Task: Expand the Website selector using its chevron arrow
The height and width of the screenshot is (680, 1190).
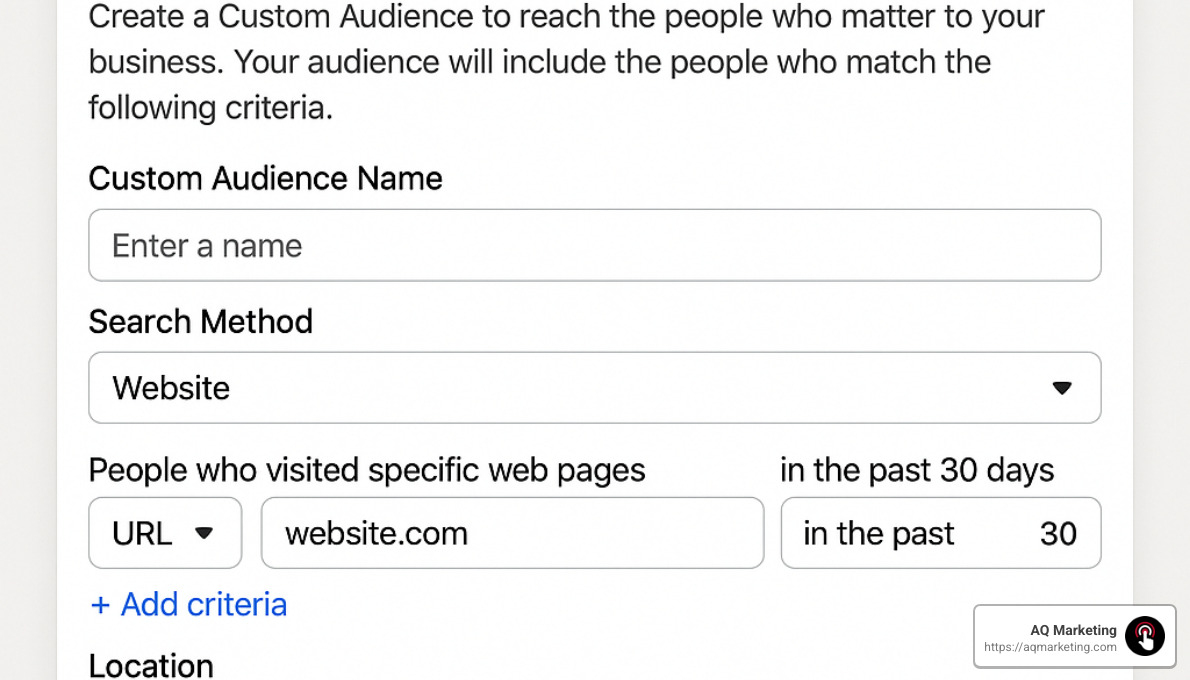Action: click(1062, 388)
